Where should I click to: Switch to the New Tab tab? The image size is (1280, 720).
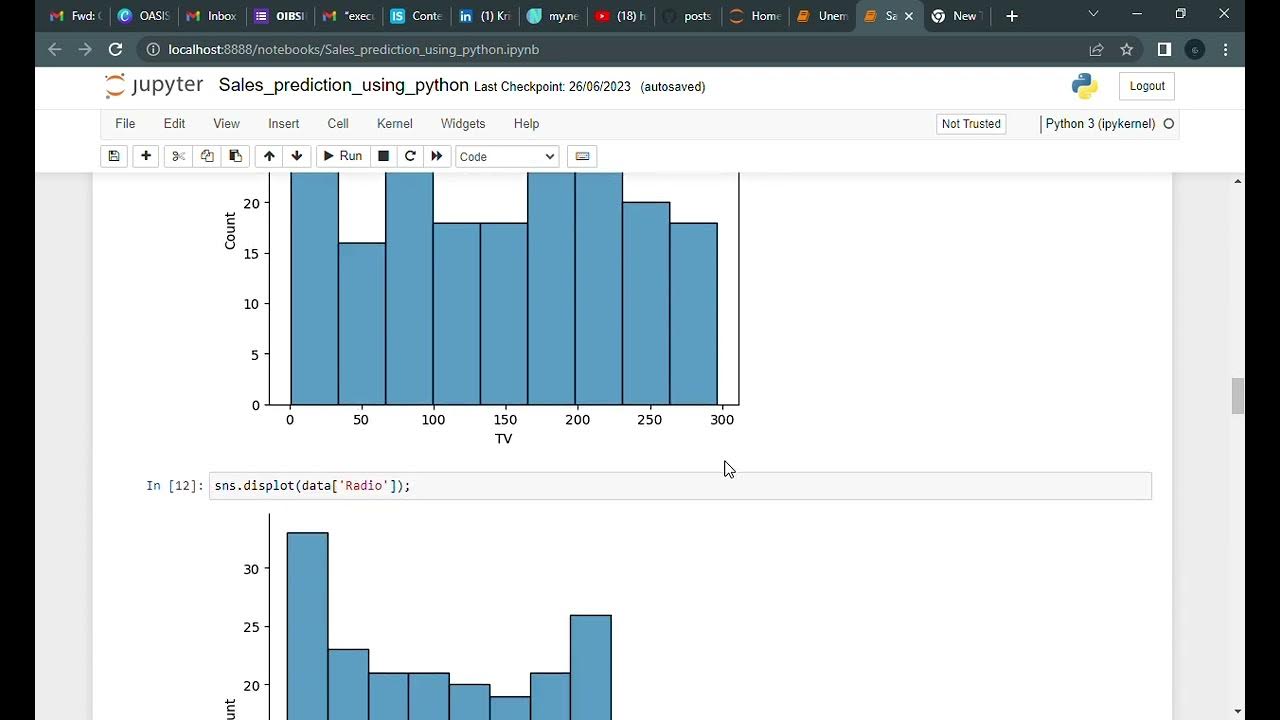click(x=957, y=16)
